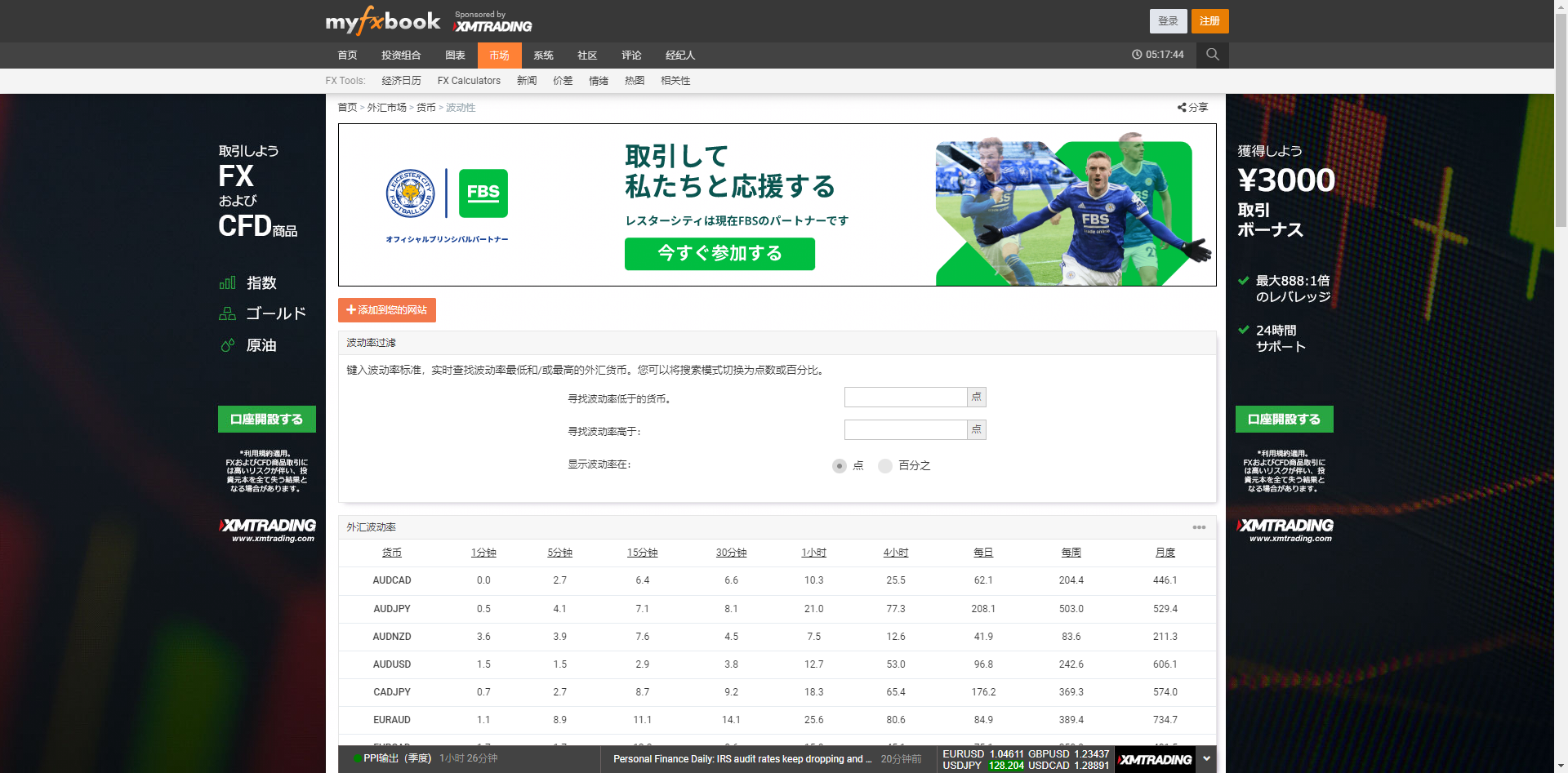Viewport: 1568px width, 773px height.
Task: Select the 点 radio button
Action: click(840, 466)
